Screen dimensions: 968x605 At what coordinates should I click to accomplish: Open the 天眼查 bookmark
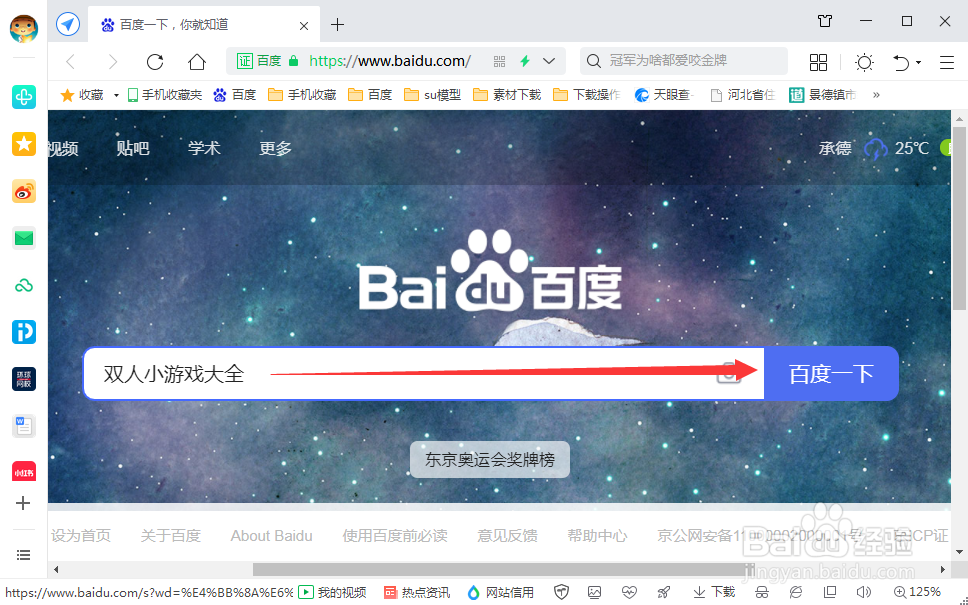coord(664,95)
